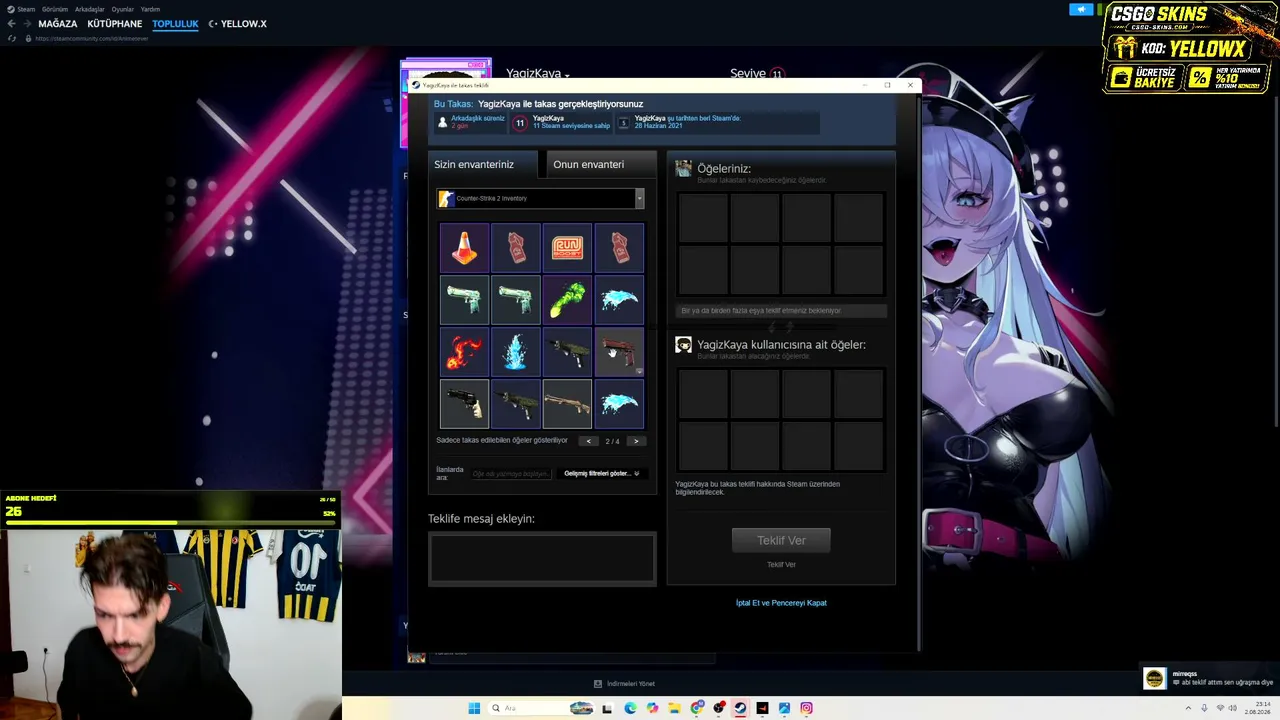Open the Yardım menu
The height and width of the screenshot is (720, 1280).
tap(150, 9)
